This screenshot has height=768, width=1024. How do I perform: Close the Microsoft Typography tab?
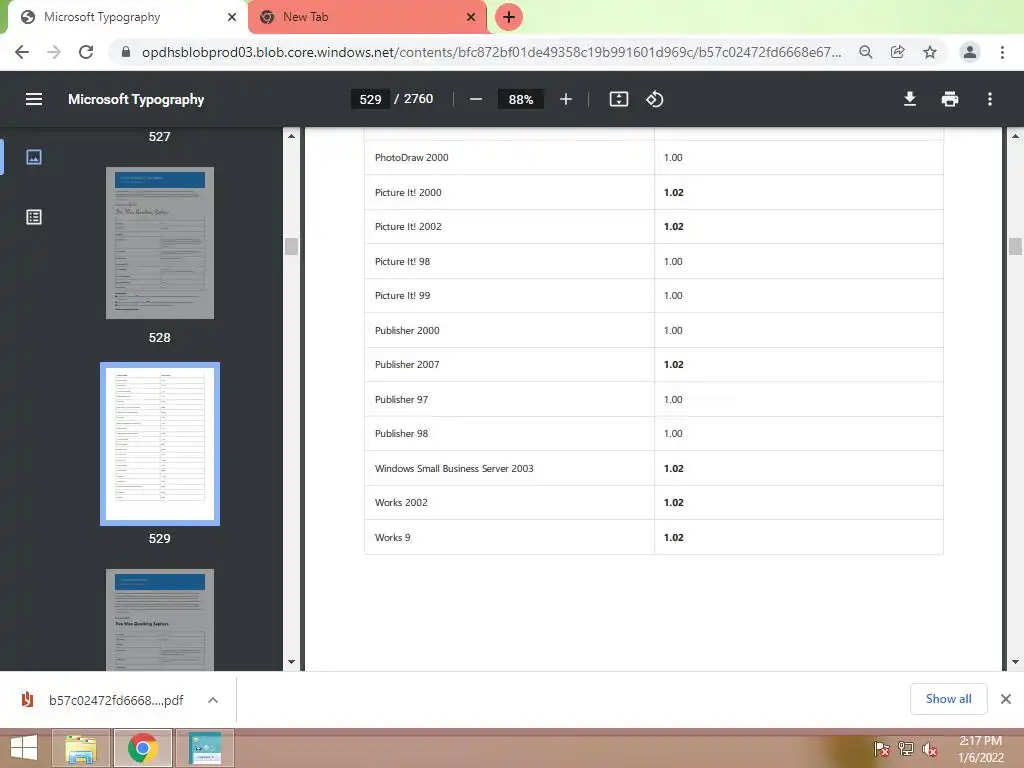[x=232, y=17]
